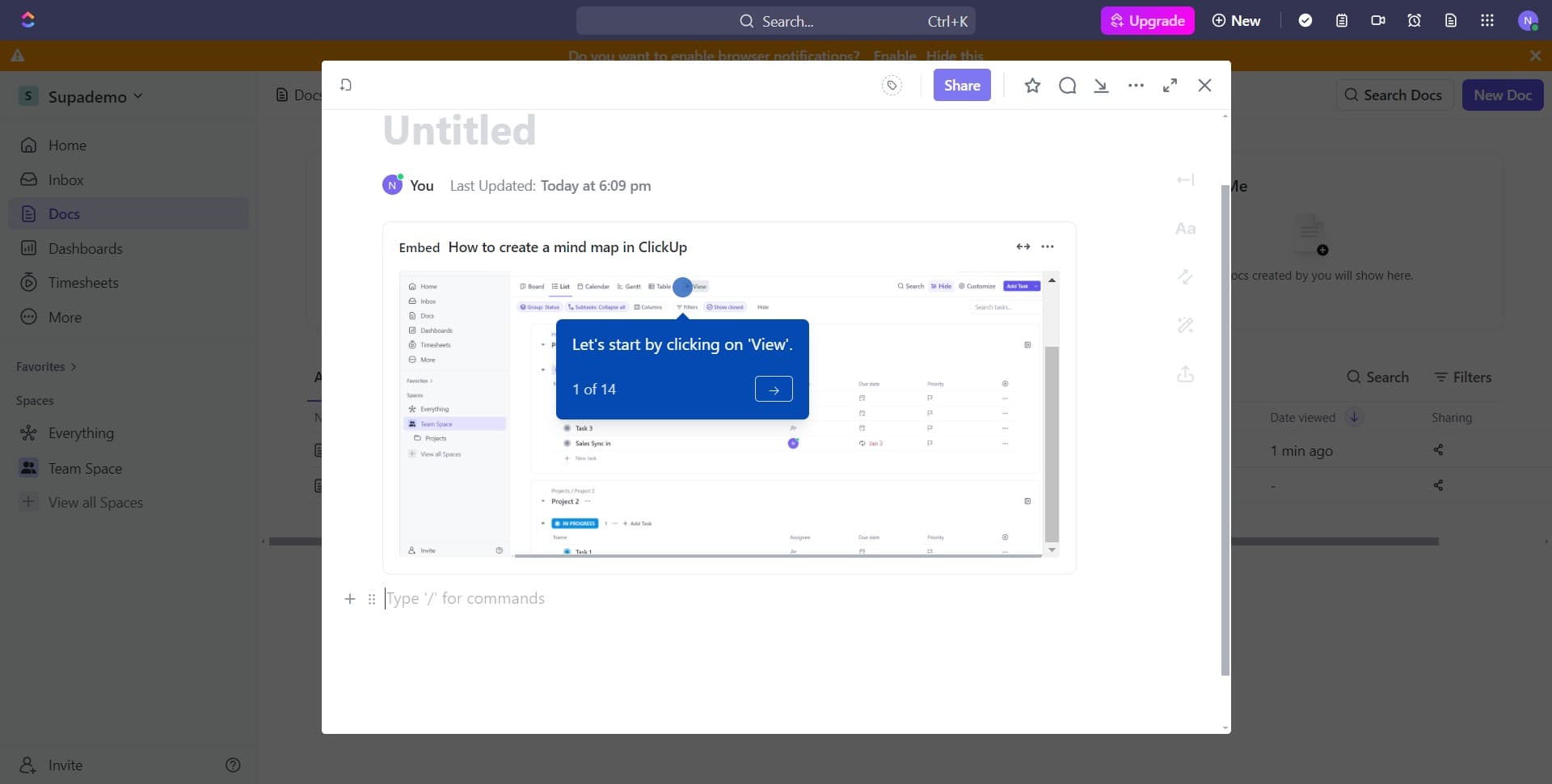Open the doc's ellipsis options menu
Screen dimensions: 1552x784
coord(1136,85)
